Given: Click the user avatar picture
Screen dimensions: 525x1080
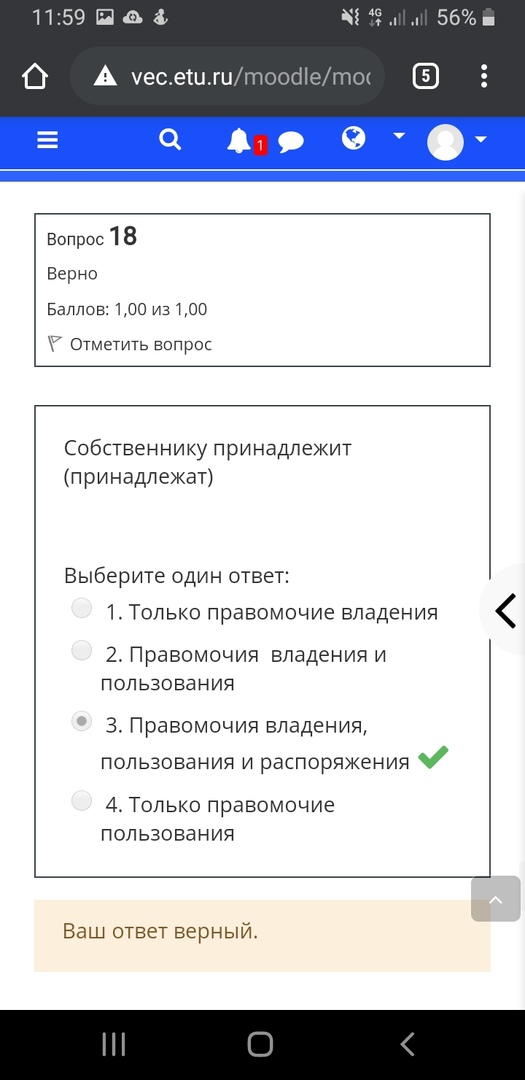Looking at the screenshot, I should [445, 143].
